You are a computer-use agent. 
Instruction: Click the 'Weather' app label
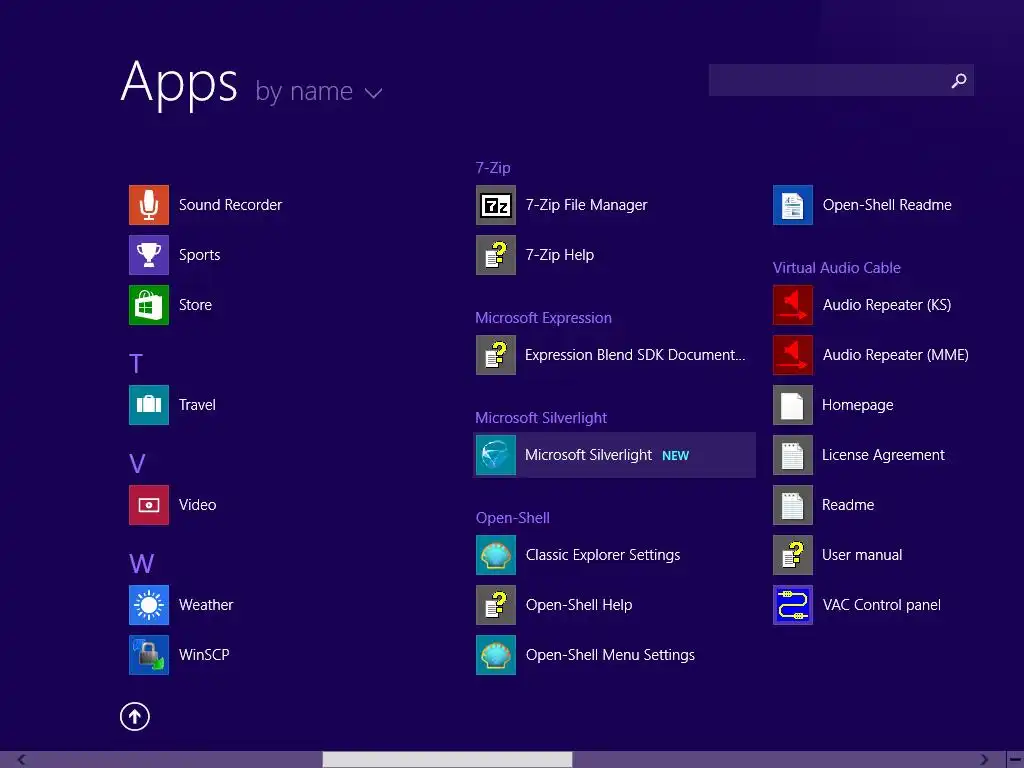point(206,605)
